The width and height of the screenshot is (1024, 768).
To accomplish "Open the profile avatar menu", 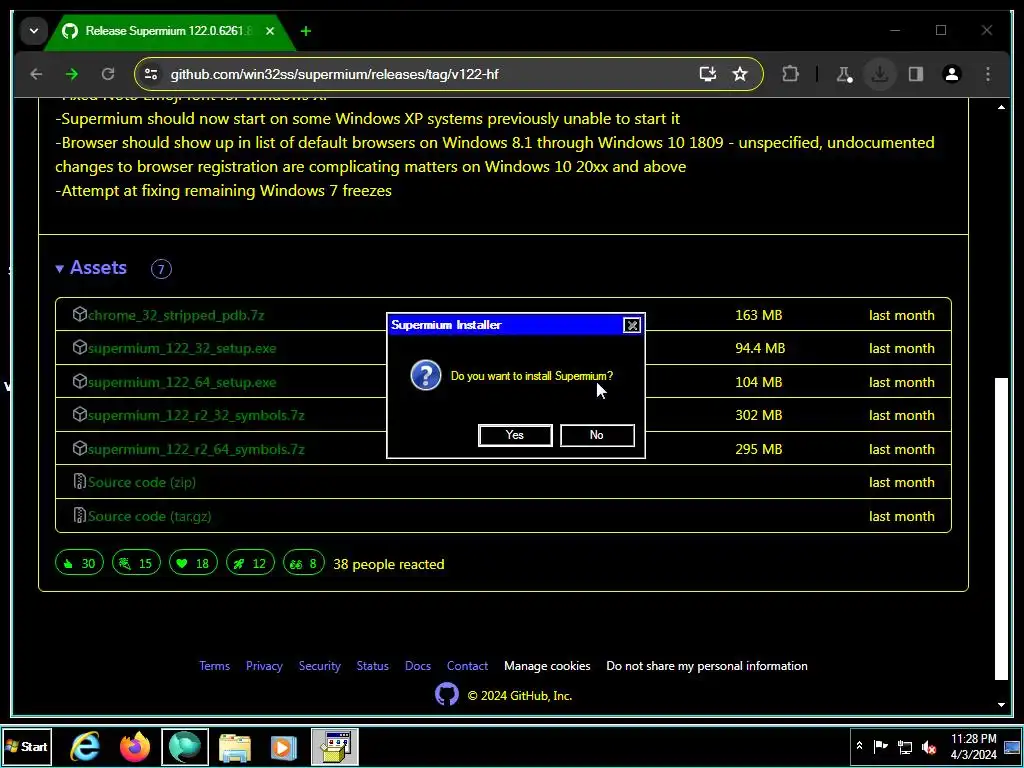I will click(952, 74).
